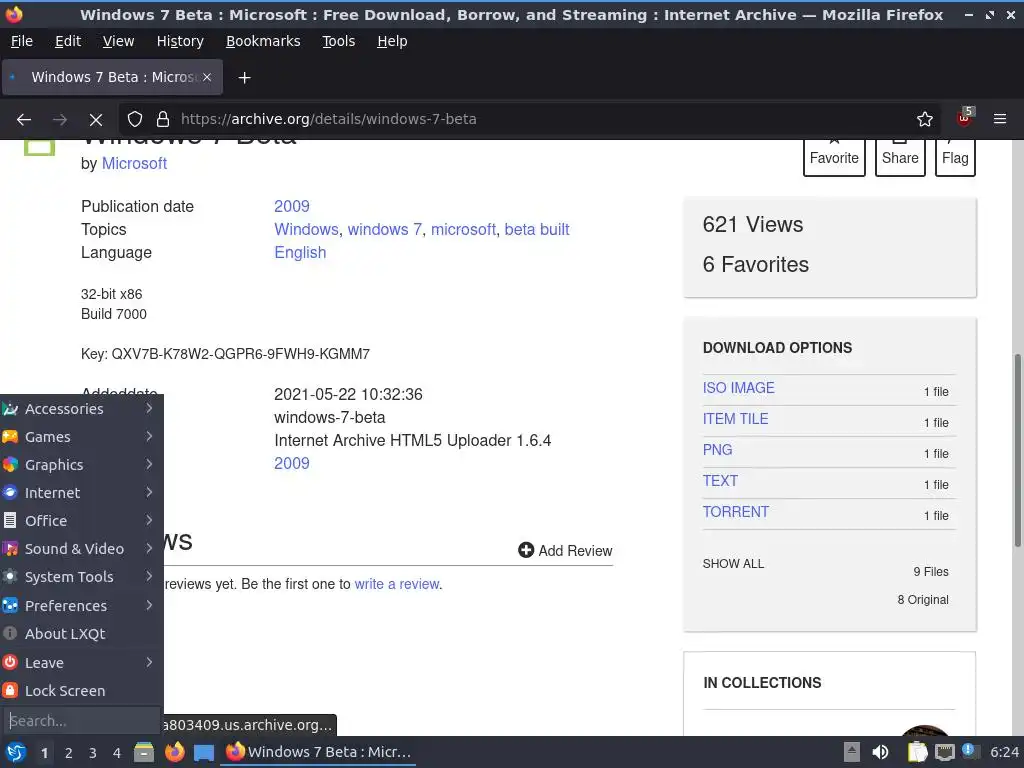This screenshot has height=768, width=1024.
Task: Switch to virtual desktop 4
Action: tap(117, 753)
